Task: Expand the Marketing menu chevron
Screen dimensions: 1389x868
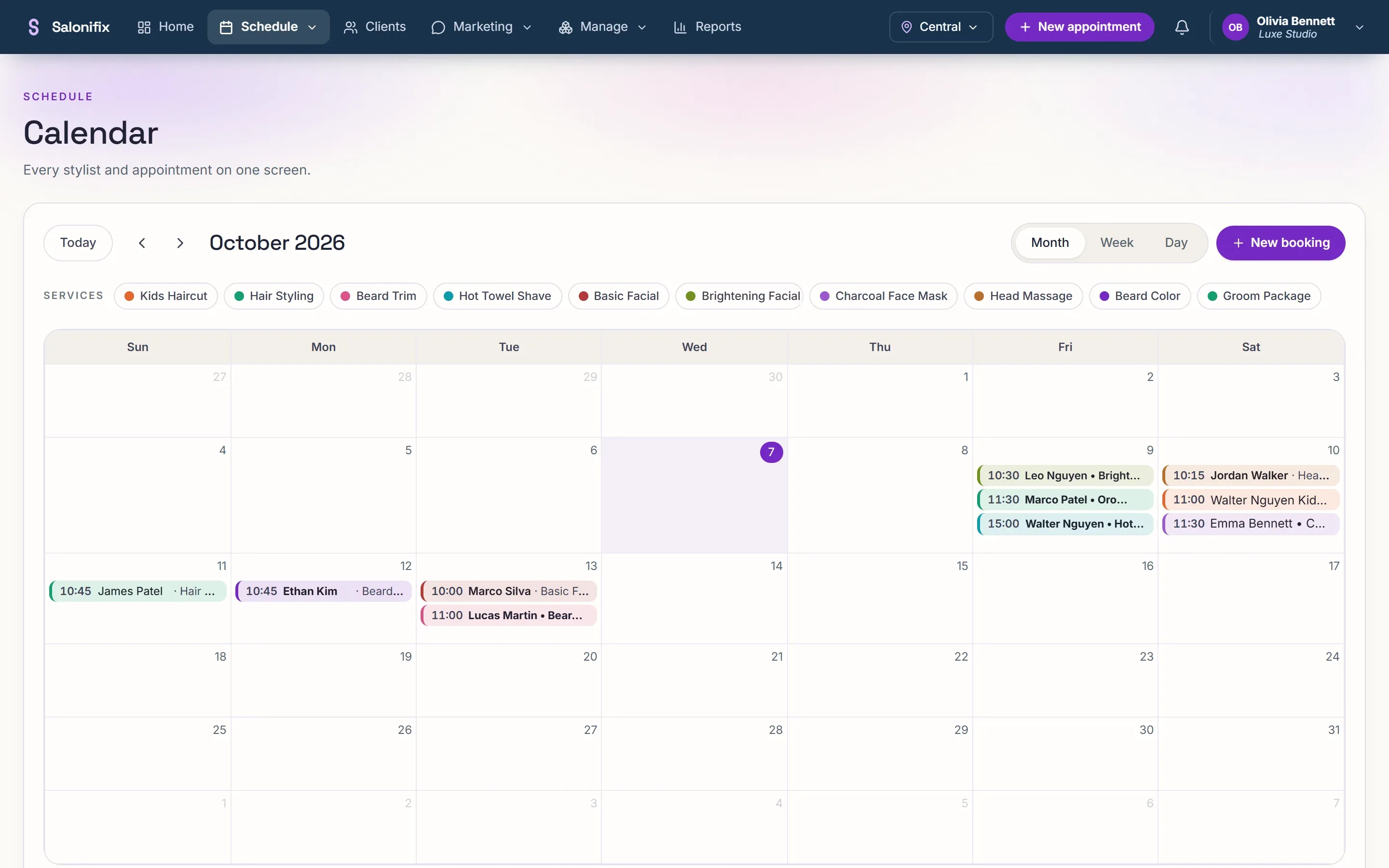Action: 527,27
